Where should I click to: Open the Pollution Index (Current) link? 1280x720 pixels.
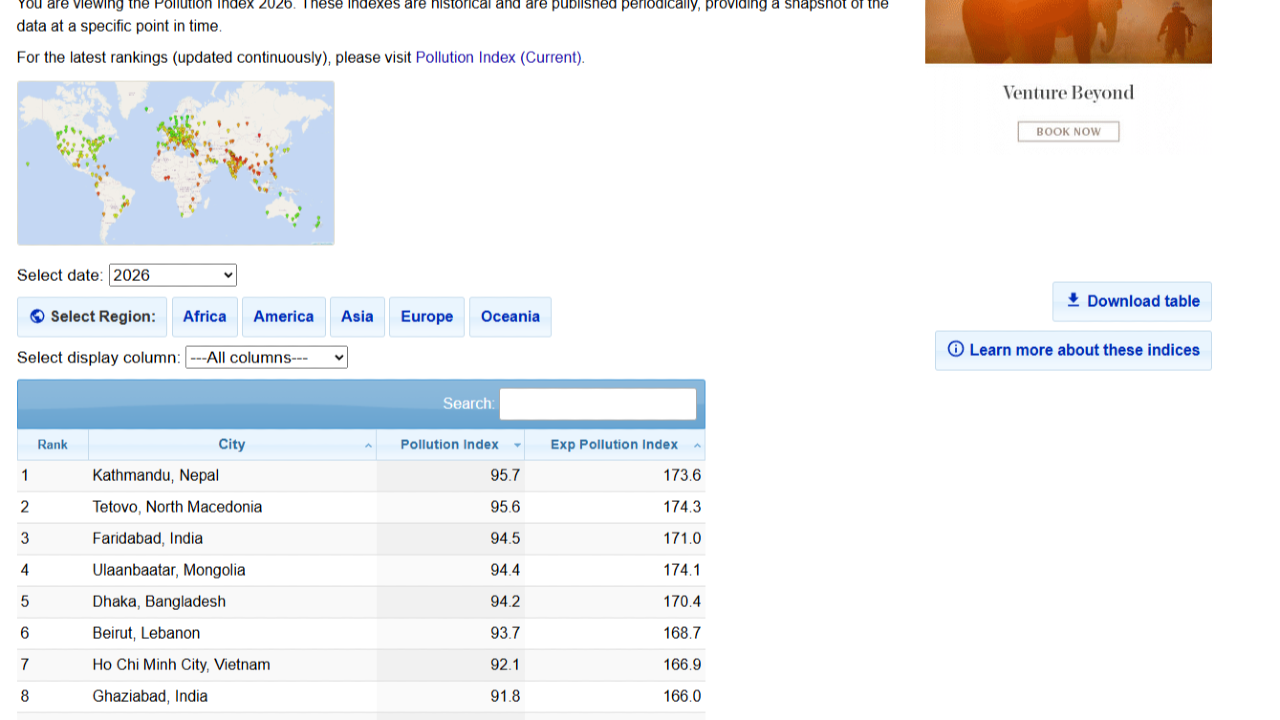pyautogui.click(x=498, y=57)
